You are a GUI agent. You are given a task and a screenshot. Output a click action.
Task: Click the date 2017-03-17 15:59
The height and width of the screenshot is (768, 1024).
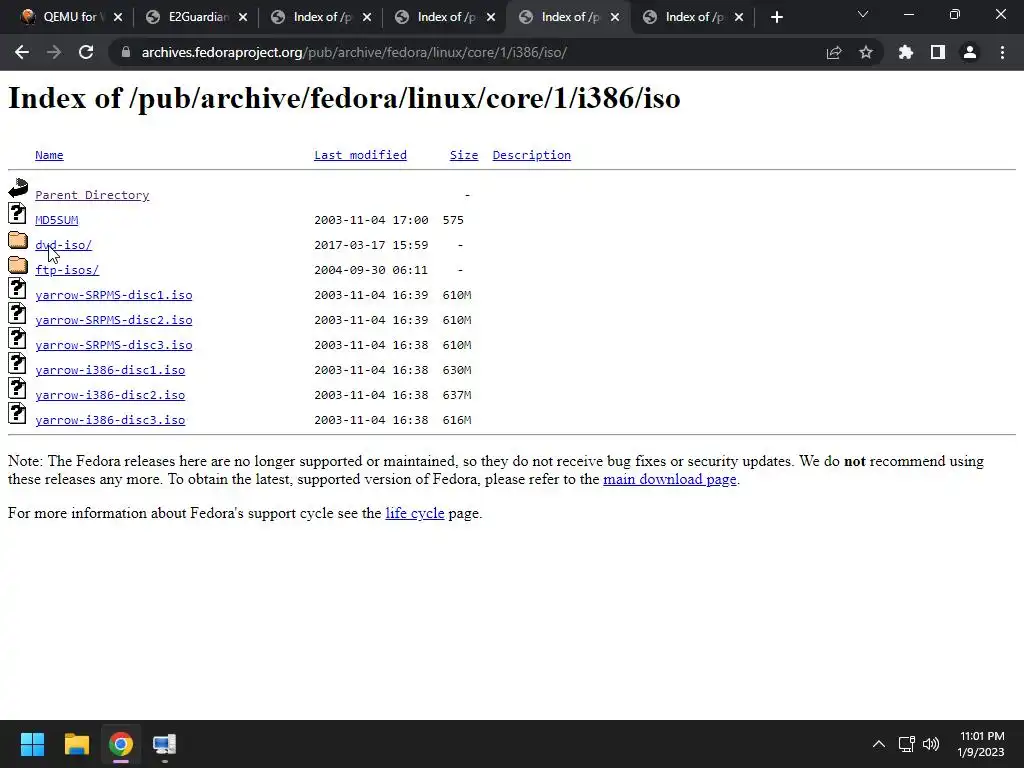coord(371,245)
